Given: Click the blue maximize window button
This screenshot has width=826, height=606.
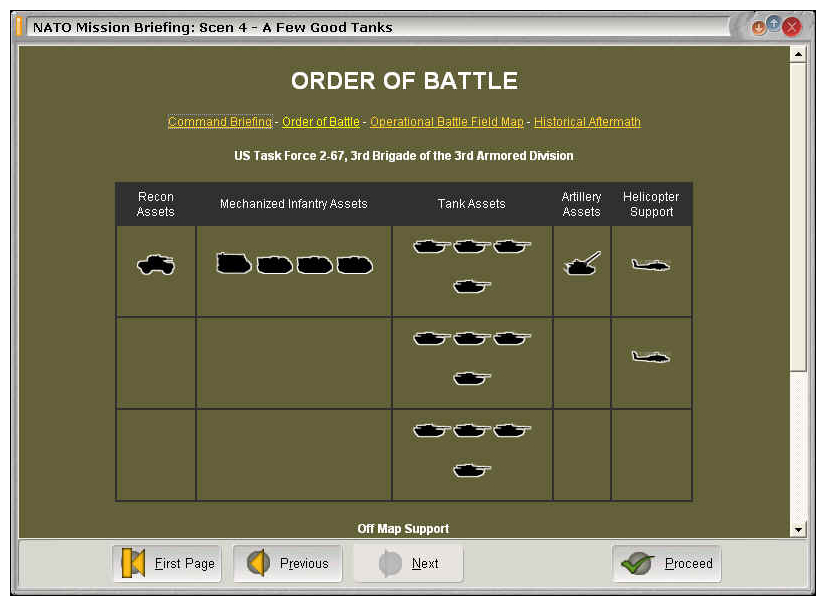Looking at the screenshot, I should pyautogui.click(x=773, y=24).
